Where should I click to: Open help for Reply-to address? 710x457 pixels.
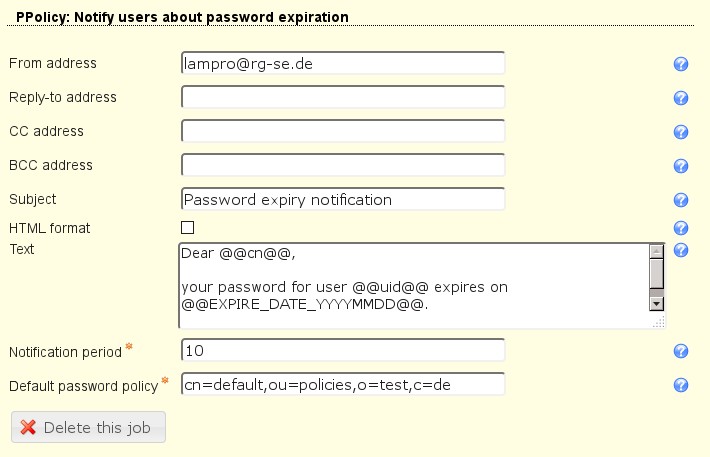[681, 98]
